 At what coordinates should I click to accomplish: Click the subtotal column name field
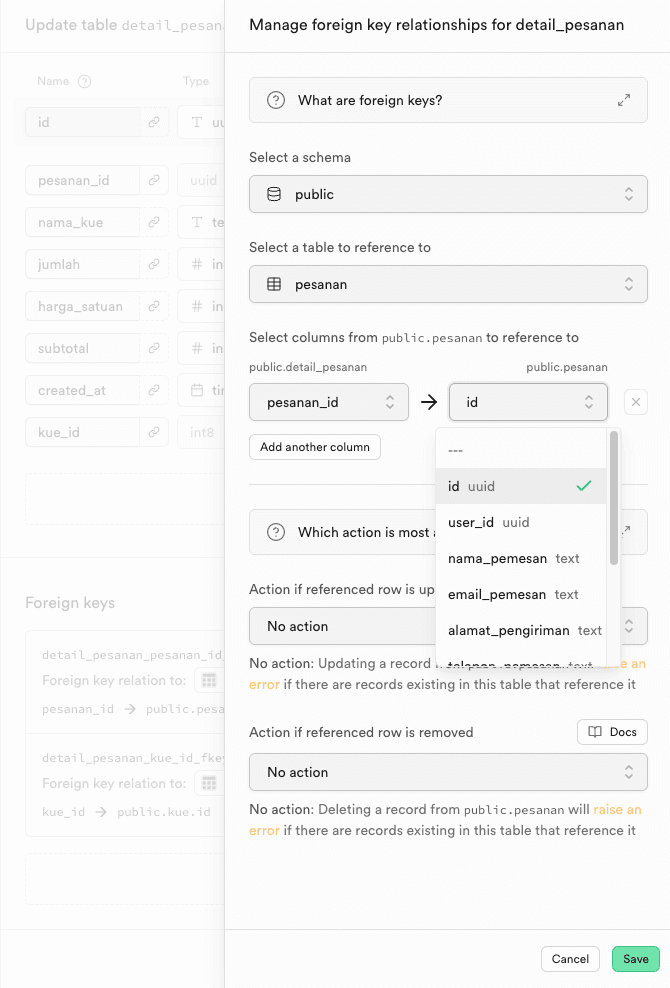[83, 348]
